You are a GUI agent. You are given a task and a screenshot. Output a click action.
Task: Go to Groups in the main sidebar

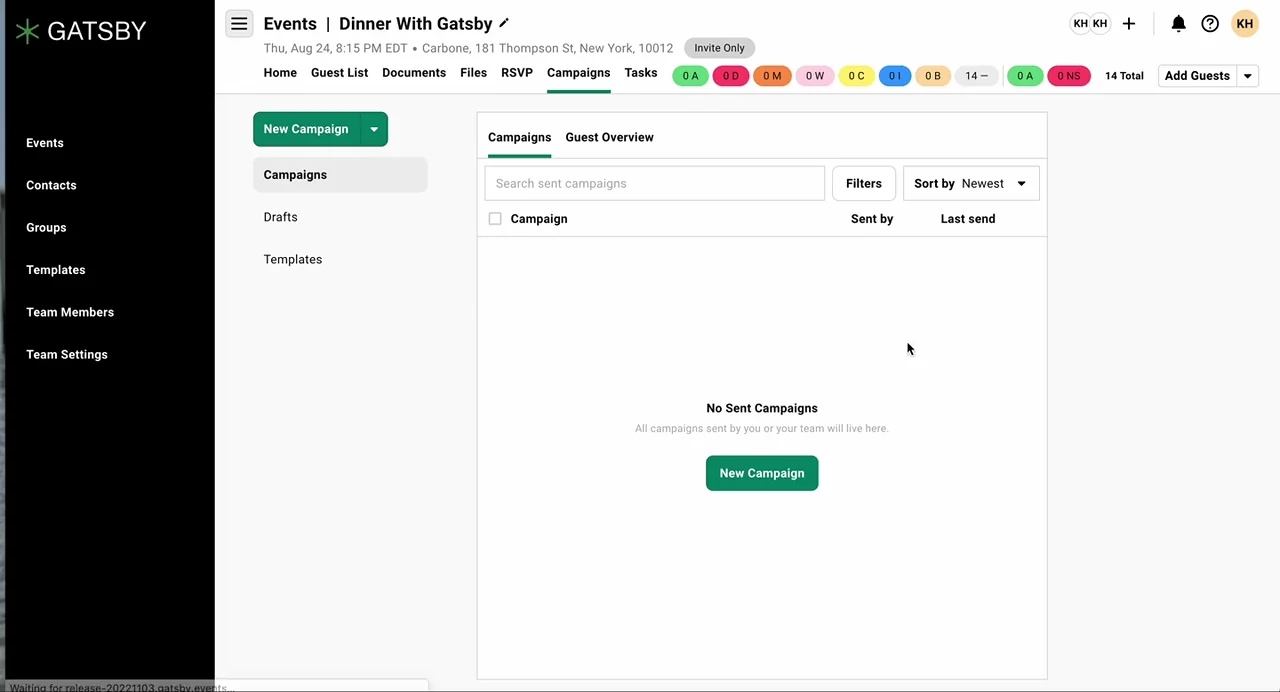(46, 227)
